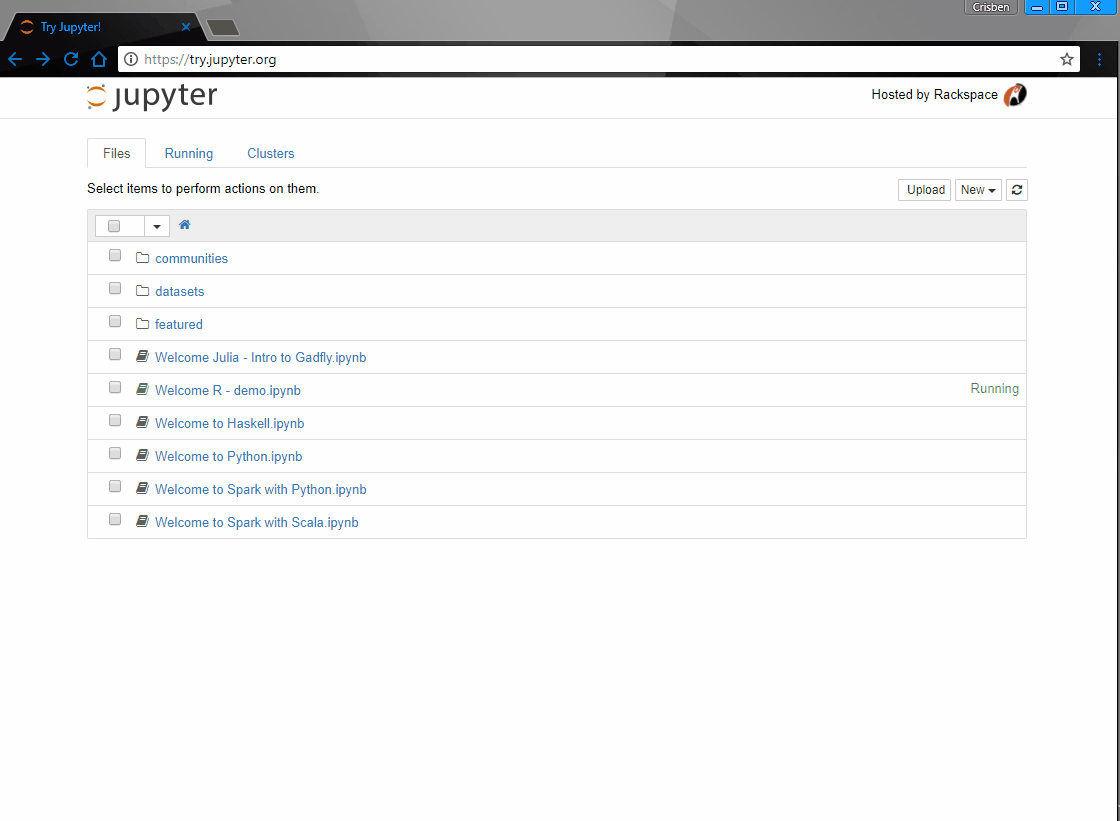Click the Hosted by Rackspace text

[934, 95]
